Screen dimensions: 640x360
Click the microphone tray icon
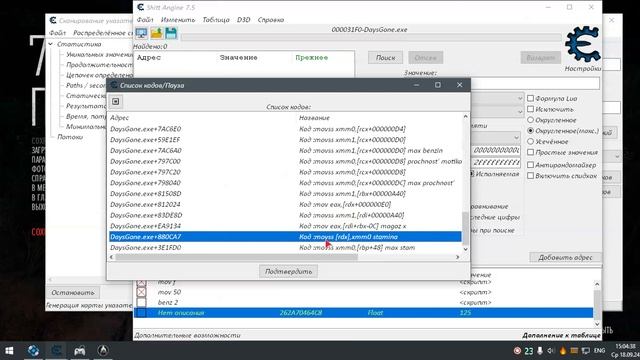(x=540, y=351)
